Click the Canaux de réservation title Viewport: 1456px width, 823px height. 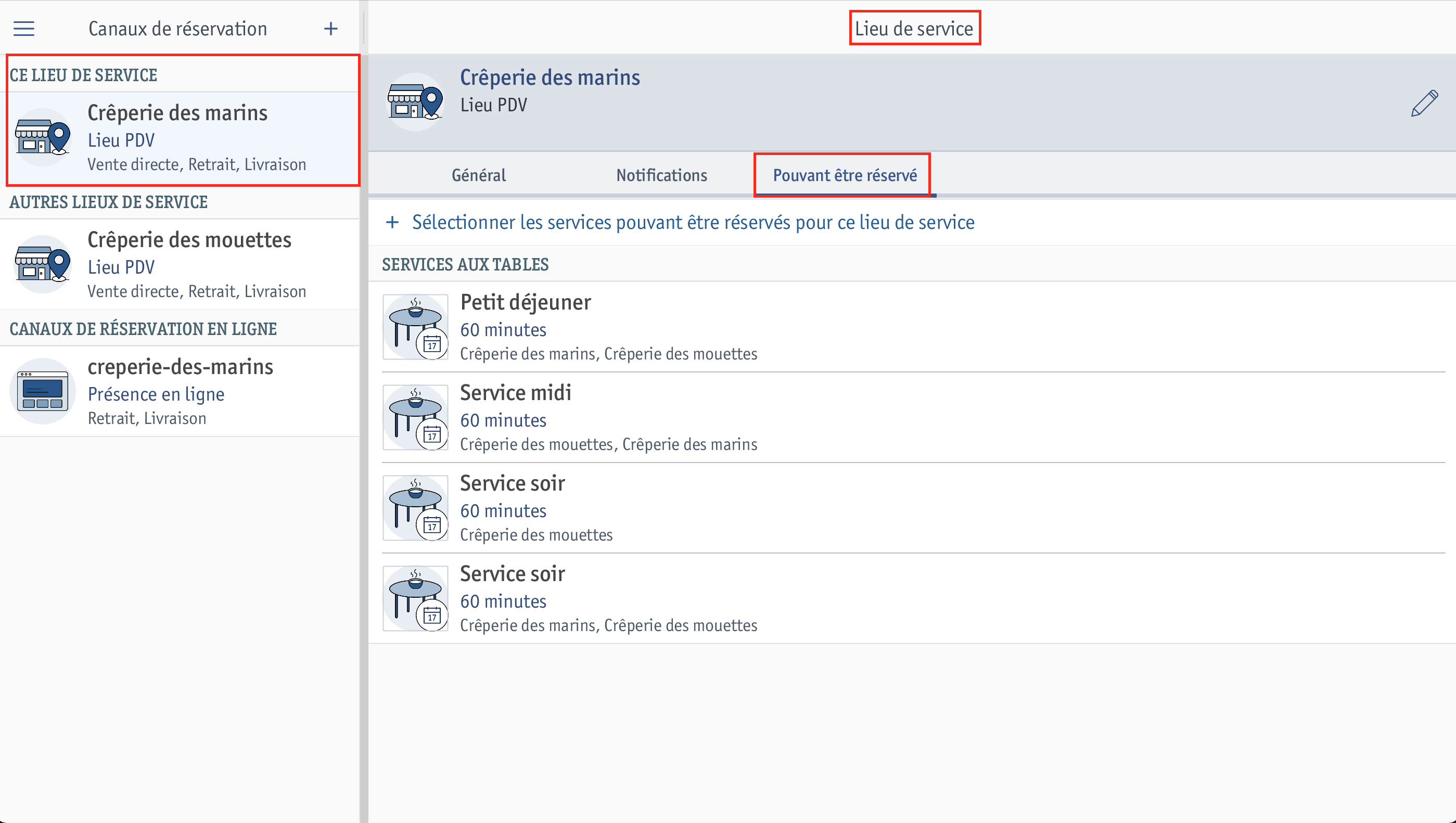[x=177, y=28]
